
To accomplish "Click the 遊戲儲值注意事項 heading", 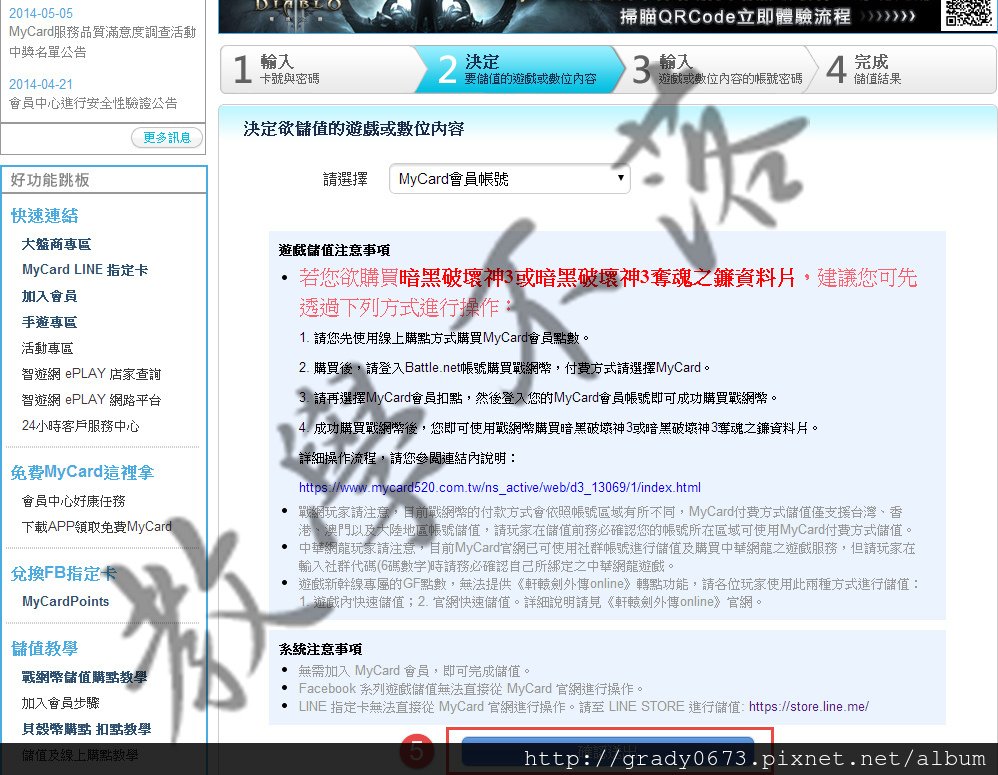I will pos(334,250).
